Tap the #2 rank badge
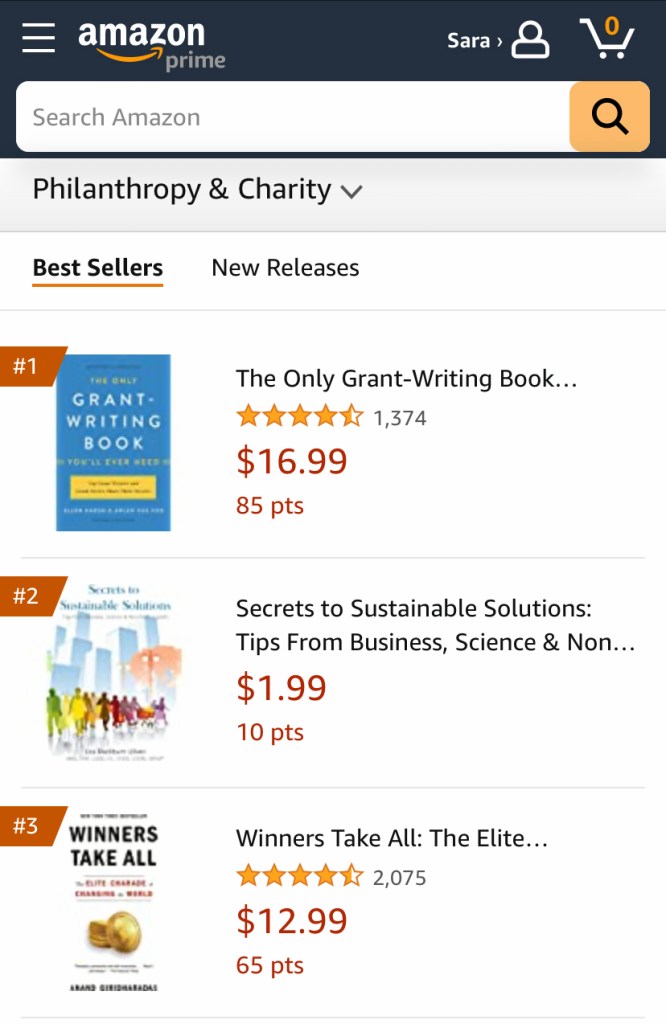This screenshot has height=1024, width=666. click(26, 596)
